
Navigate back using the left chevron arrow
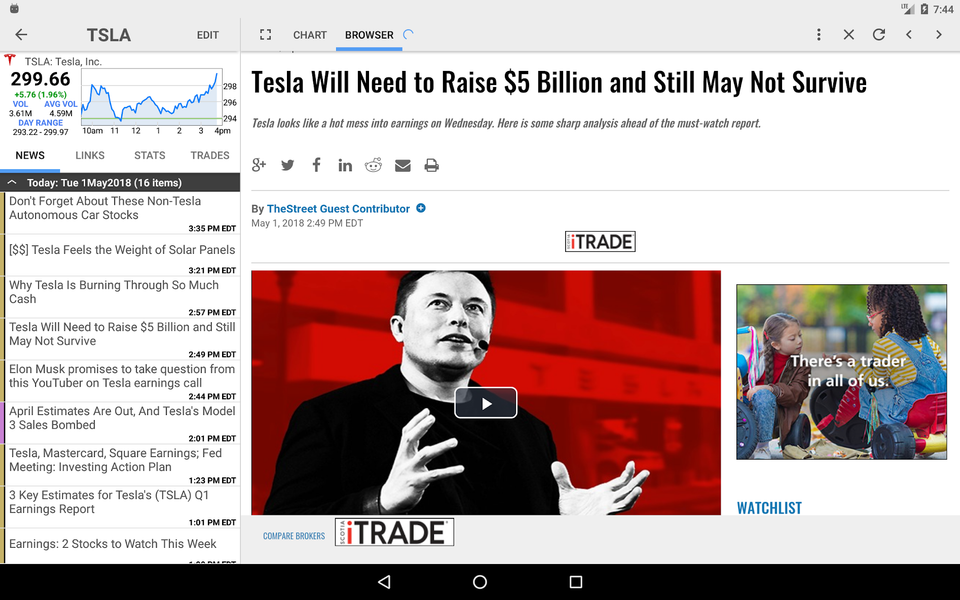click(908, 34)
